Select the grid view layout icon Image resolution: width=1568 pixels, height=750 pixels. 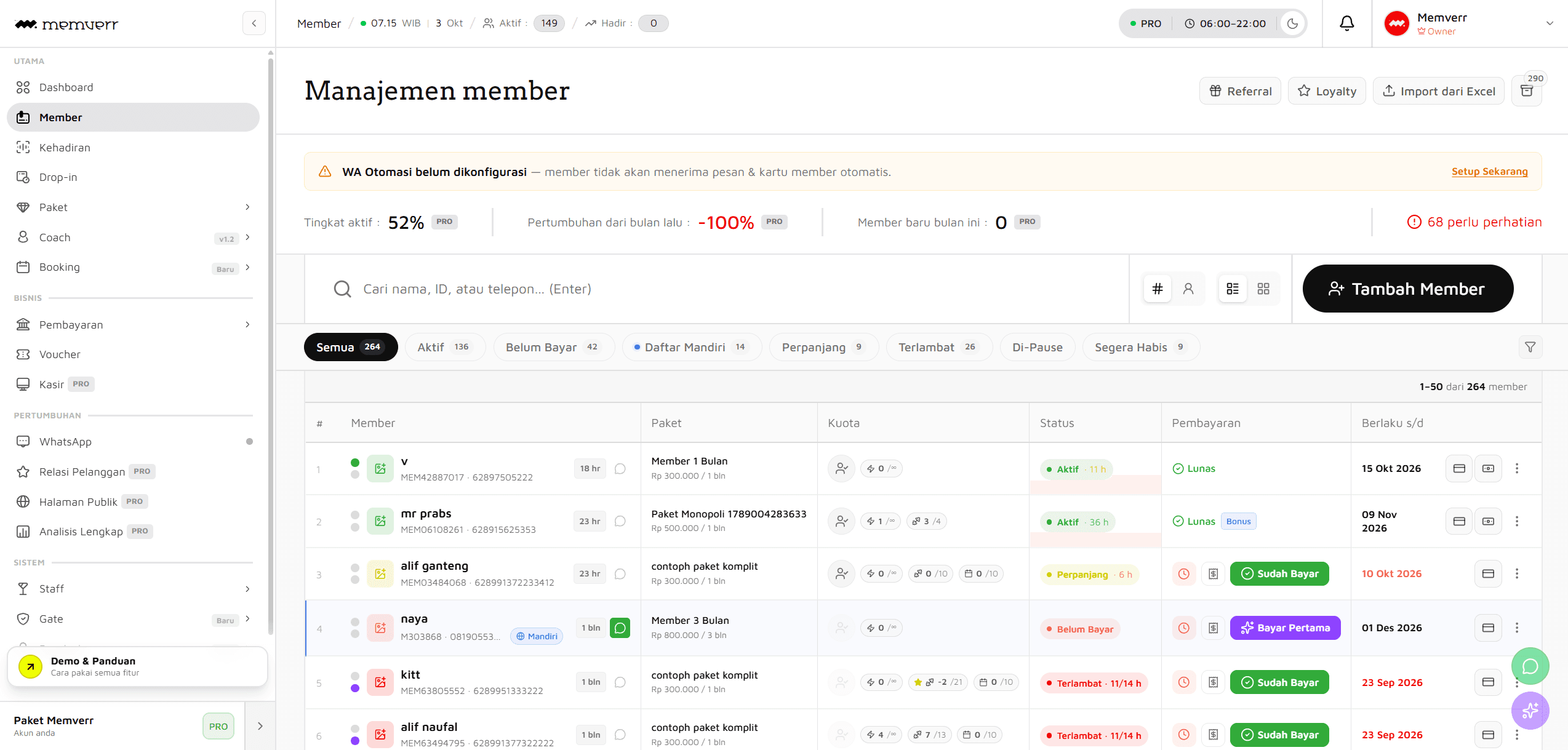pyautogui.click(x=1263, y=289)
